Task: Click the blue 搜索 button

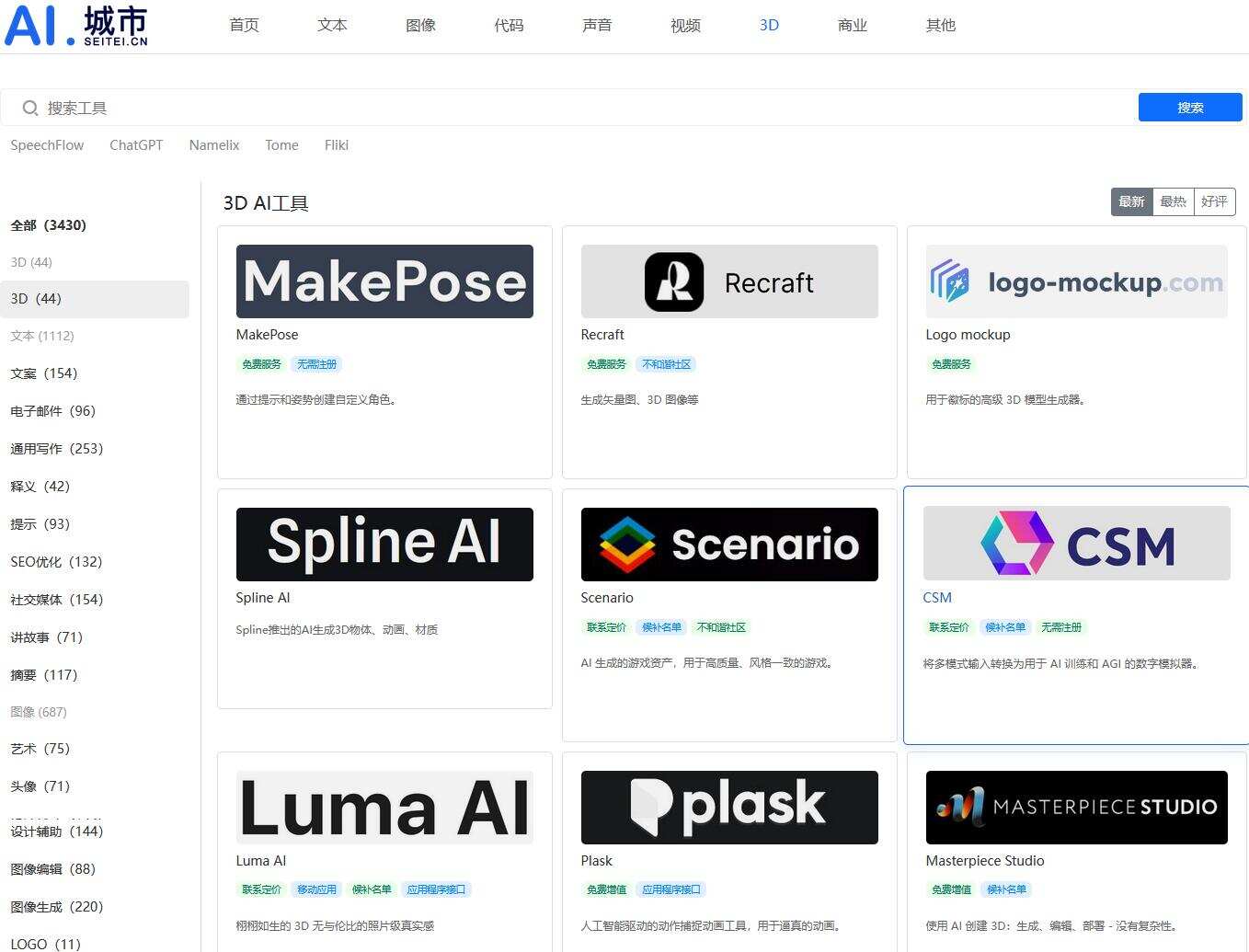Action: (1190, 108)
